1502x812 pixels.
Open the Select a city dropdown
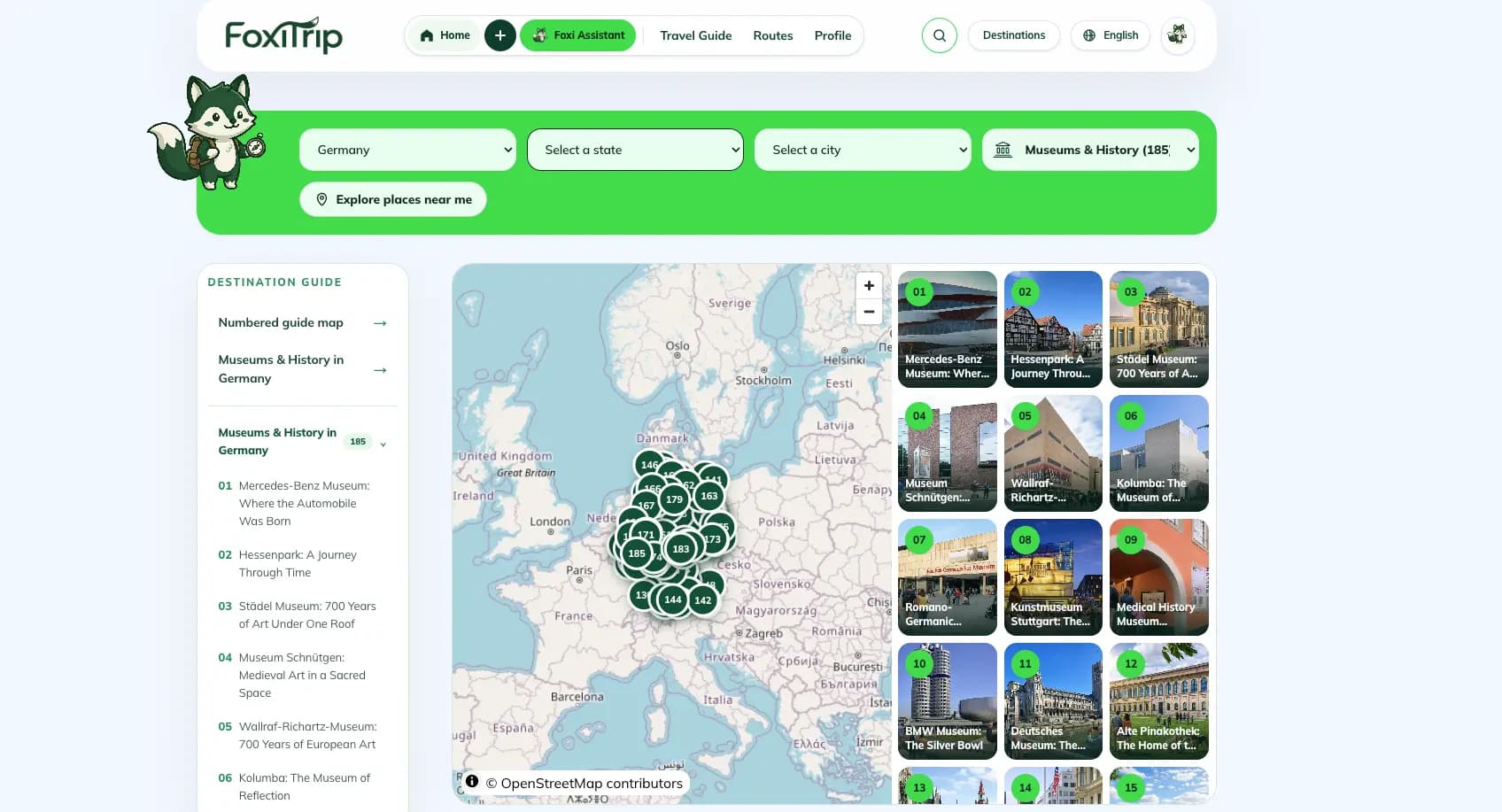[863, 150]
